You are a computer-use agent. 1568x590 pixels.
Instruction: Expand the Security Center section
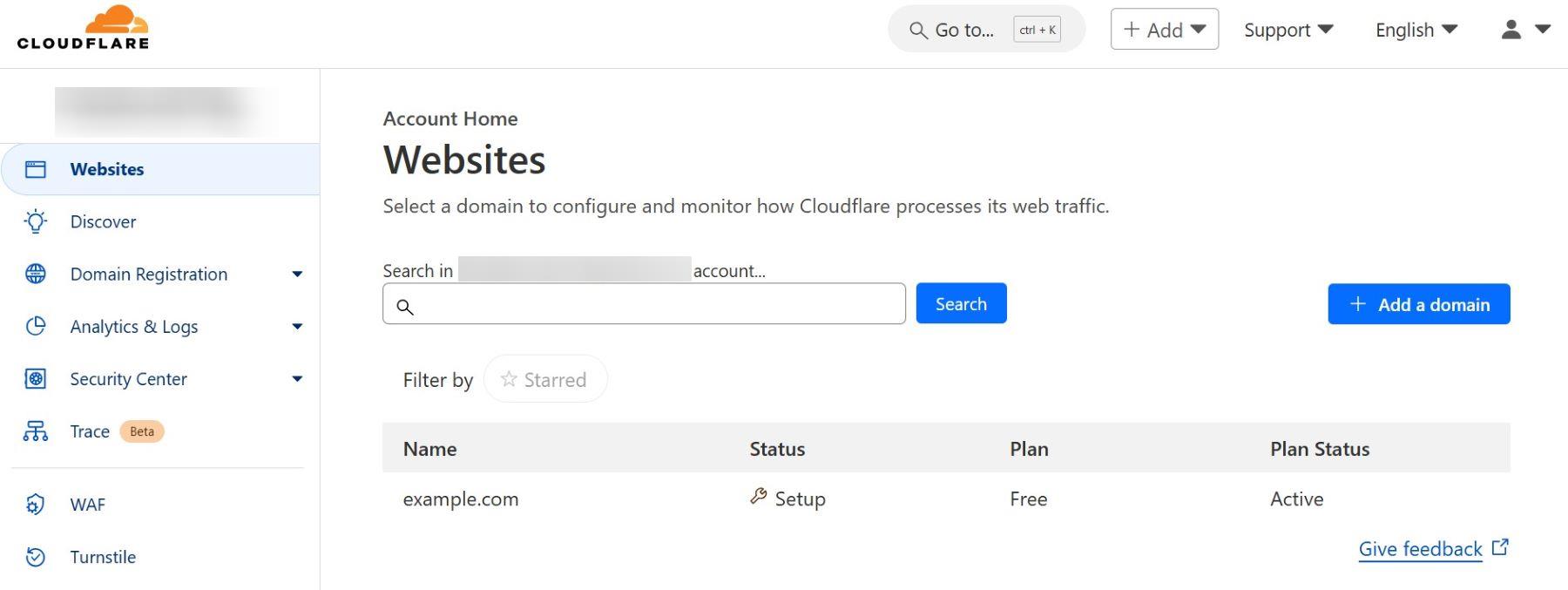click(x=297, y=378)
